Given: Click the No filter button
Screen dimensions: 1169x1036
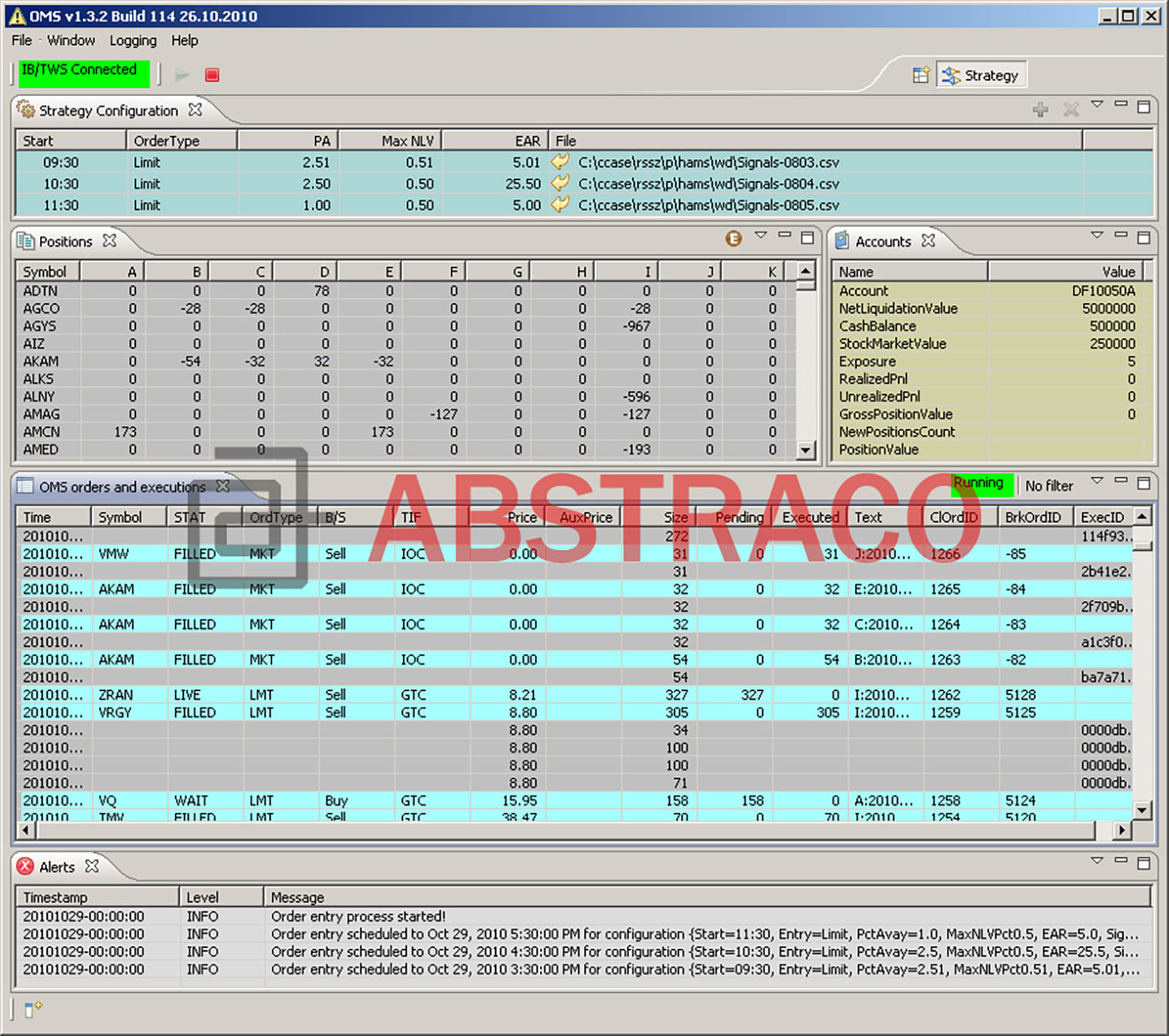Looking at the screenshot, I should (1048, 486).
